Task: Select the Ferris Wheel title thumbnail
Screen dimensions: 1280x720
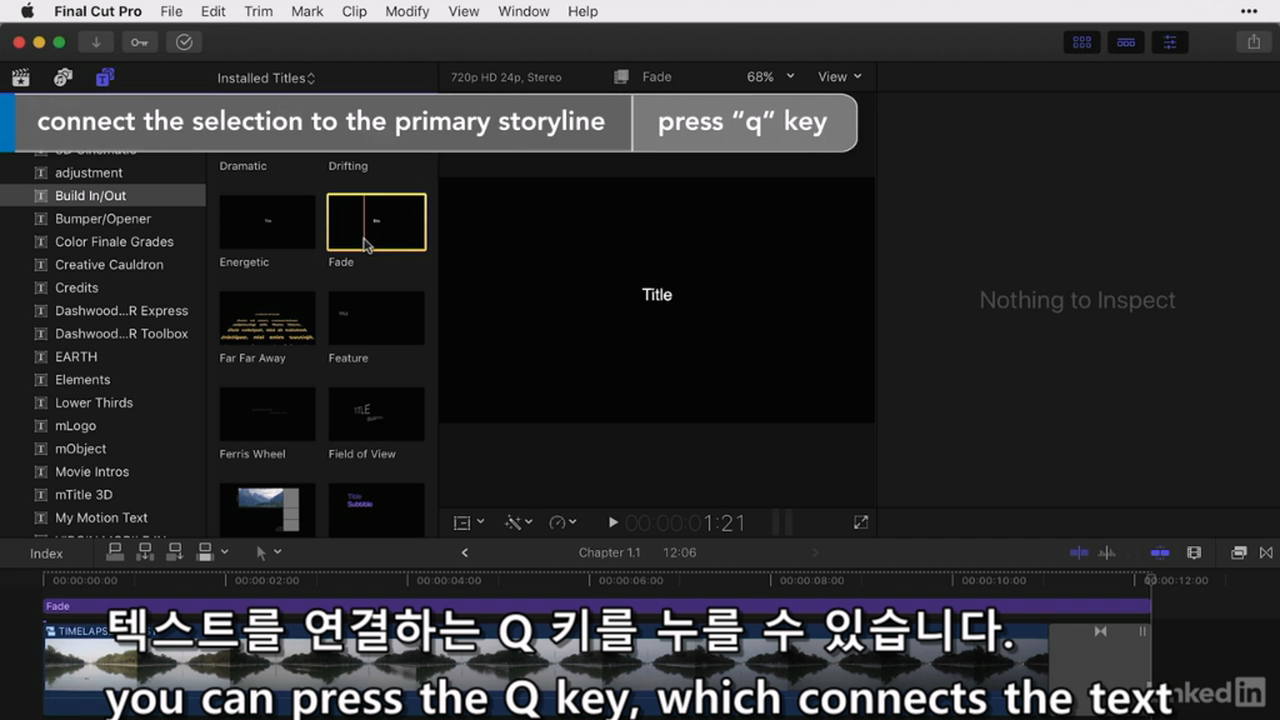Action: coord(267,414)
